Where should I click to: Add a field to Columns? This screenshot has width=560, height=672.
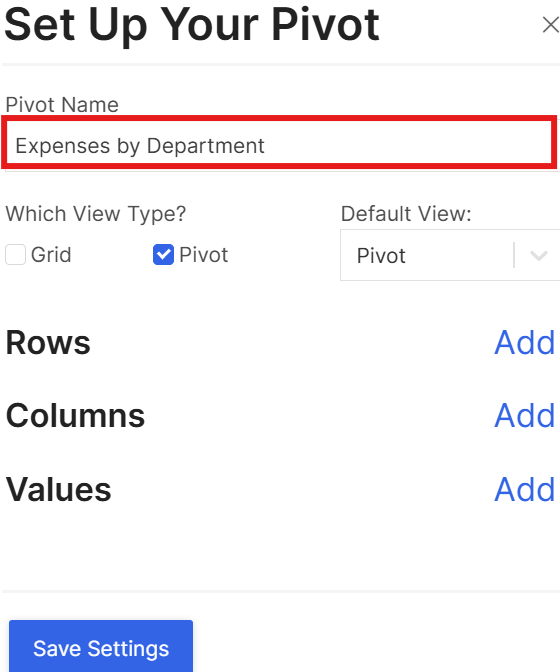(x=524, y=416)
